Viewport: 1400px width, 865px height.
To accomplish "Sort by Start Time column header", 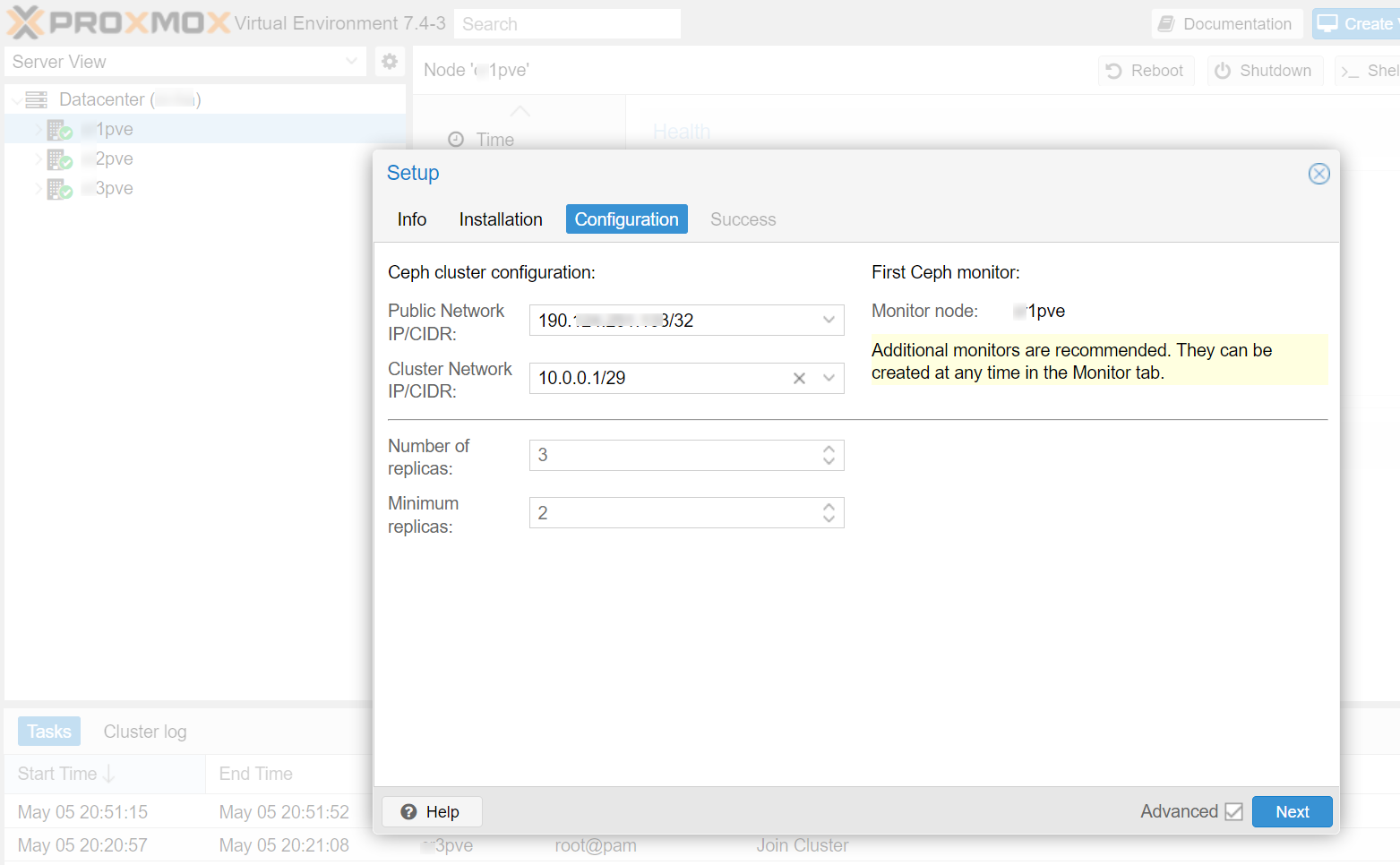I will point(105,774).
